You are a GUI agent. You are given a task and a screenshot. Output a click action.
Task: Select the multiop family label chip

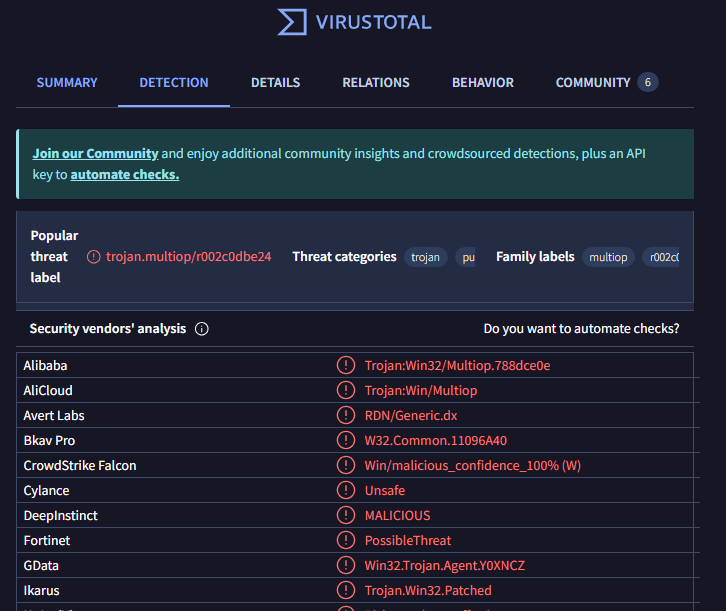608,257
